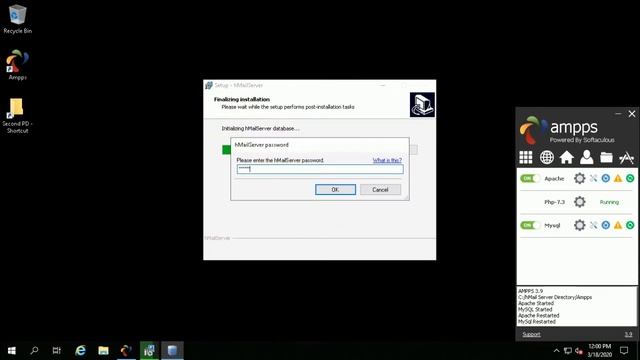Open the network tray icon

click(x=567, y=351)
